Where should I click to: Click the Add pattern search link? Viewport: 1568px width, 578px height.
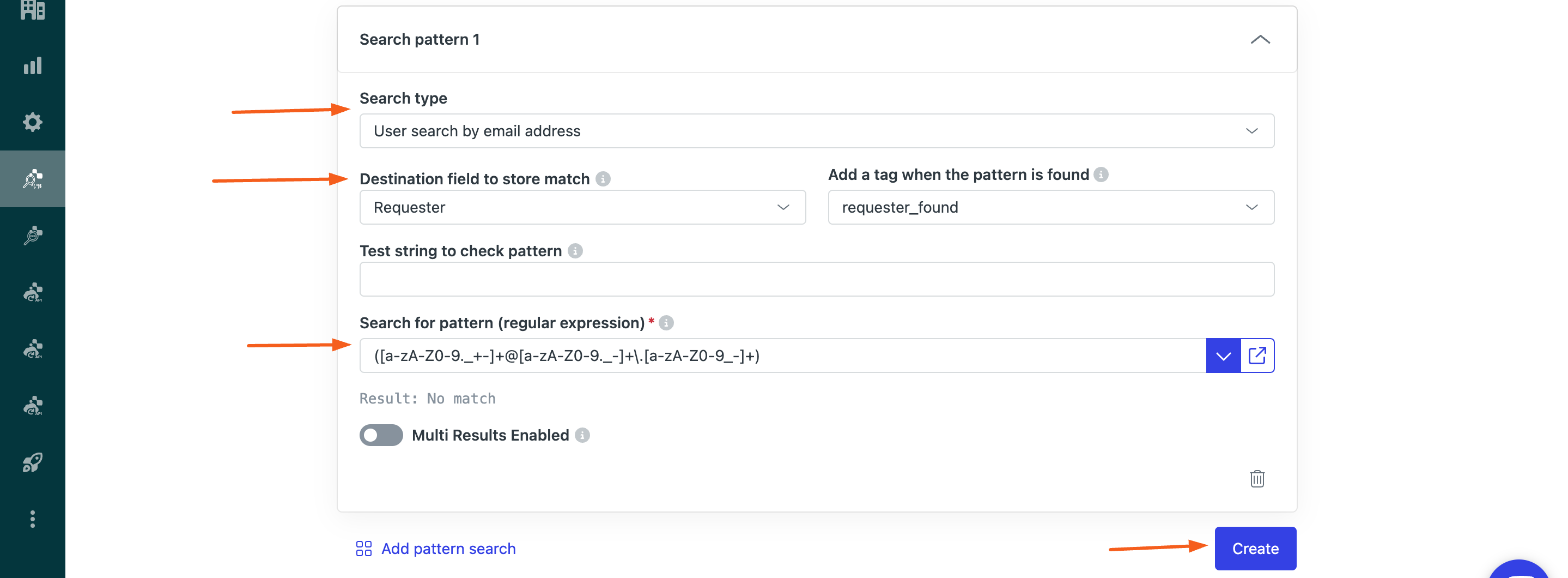coord(436,548)
